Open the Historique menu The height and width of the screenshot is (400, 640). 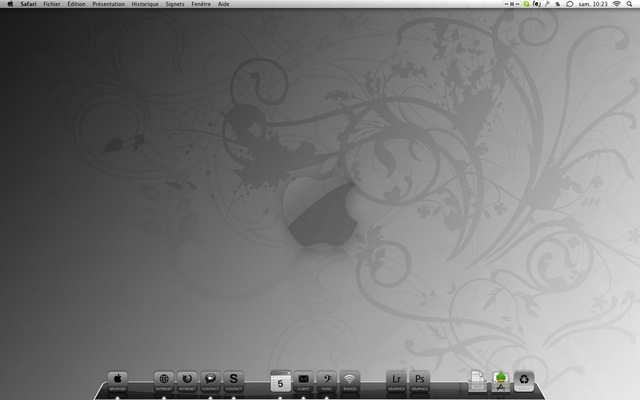pos(145,4)
